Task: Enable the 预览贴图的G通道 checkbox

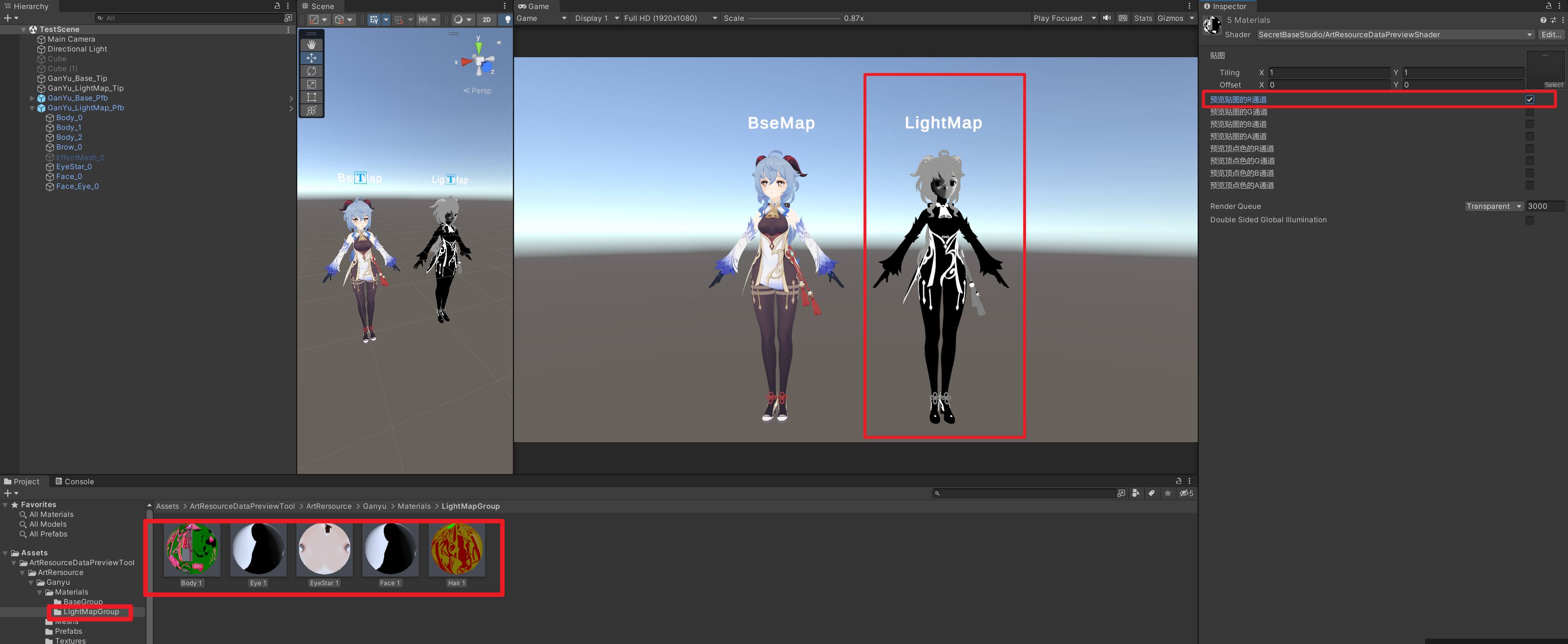Action: 1529,112
